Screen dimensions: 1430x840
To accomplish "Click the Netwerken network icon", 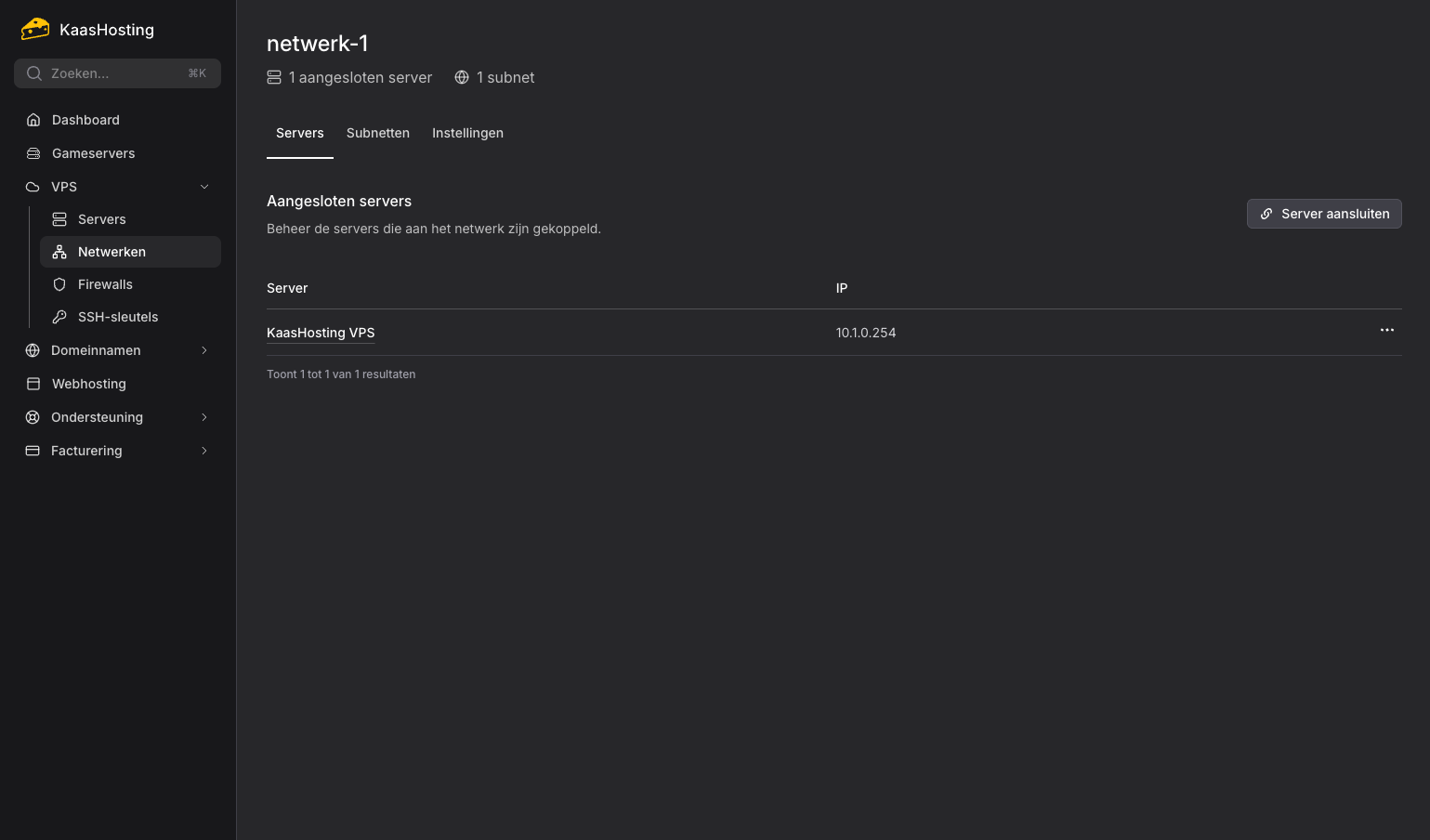I will tap(59, 252).
